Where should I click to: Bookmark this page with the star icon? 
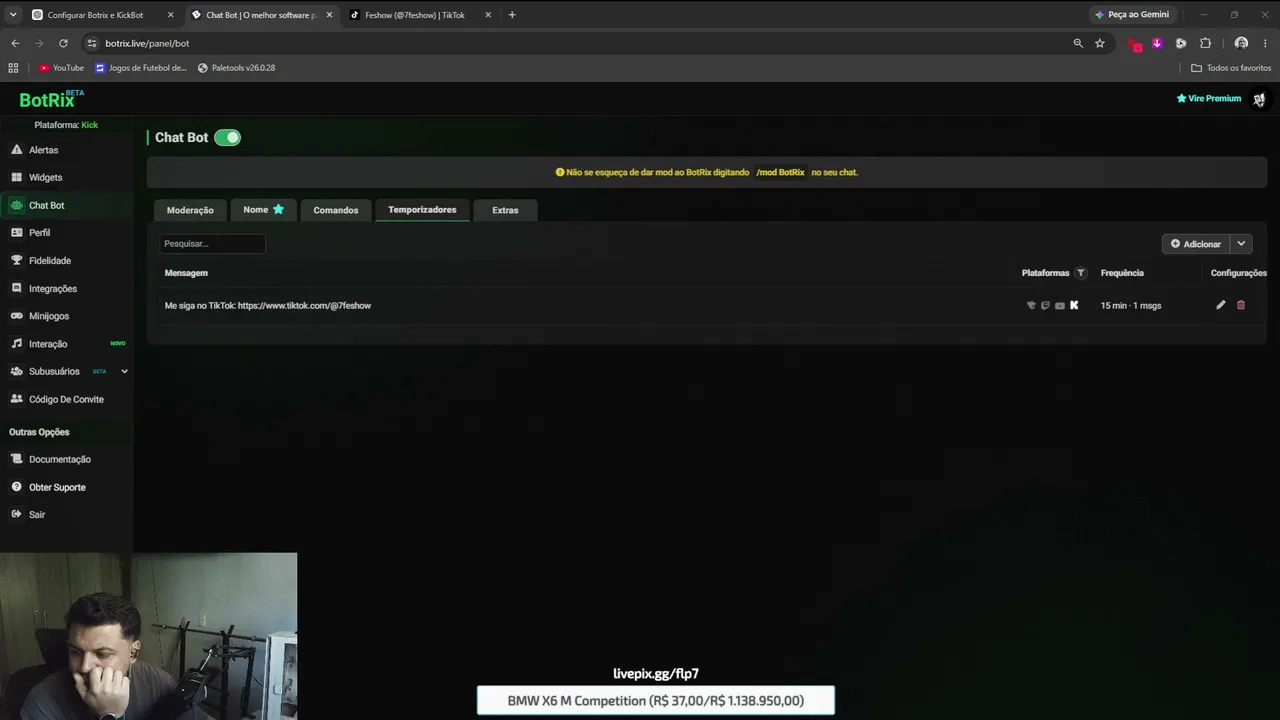point(1100,43)
